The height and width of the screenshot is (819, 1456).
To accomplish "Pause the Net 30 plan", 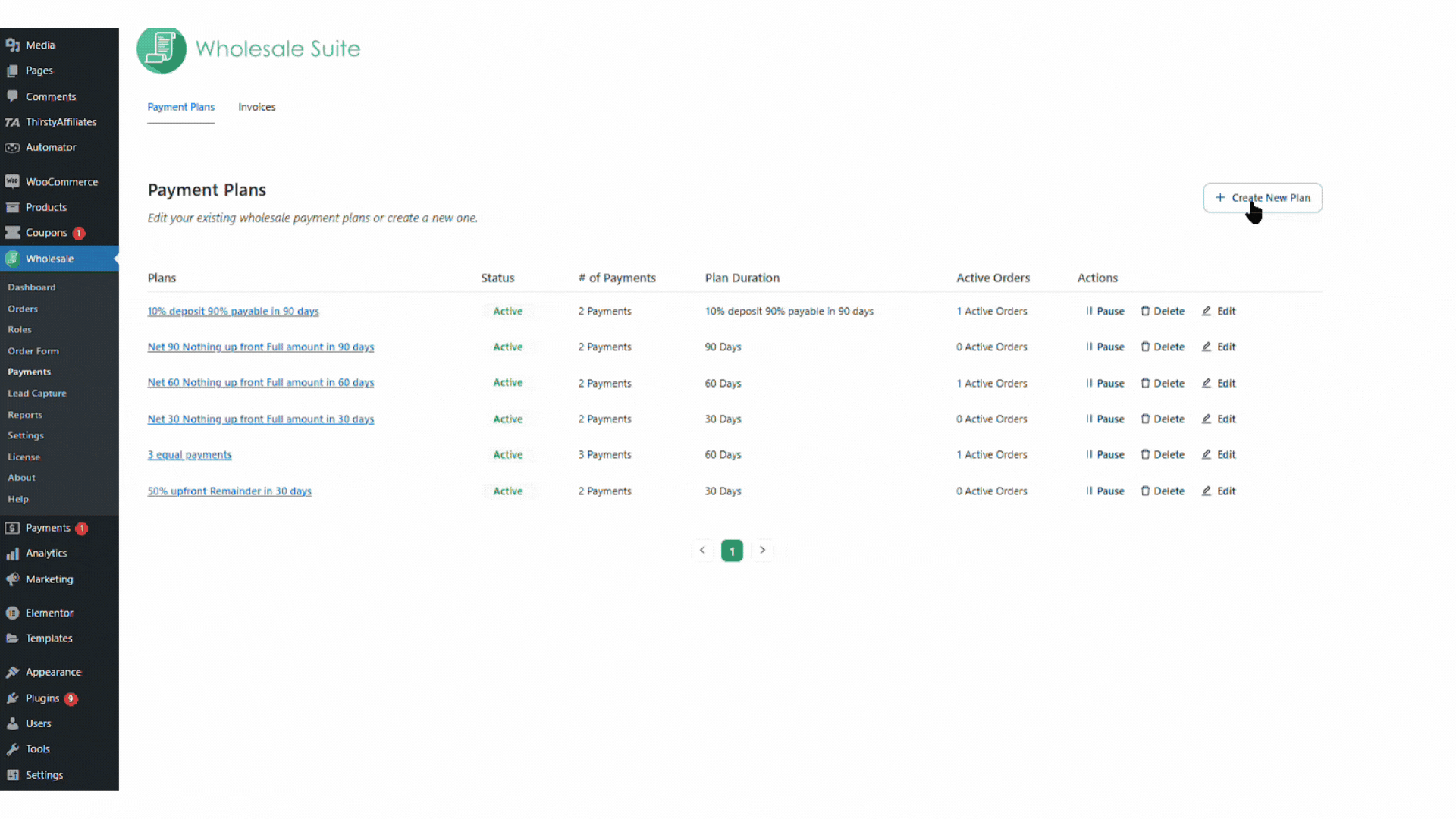I will (1105, 419).
